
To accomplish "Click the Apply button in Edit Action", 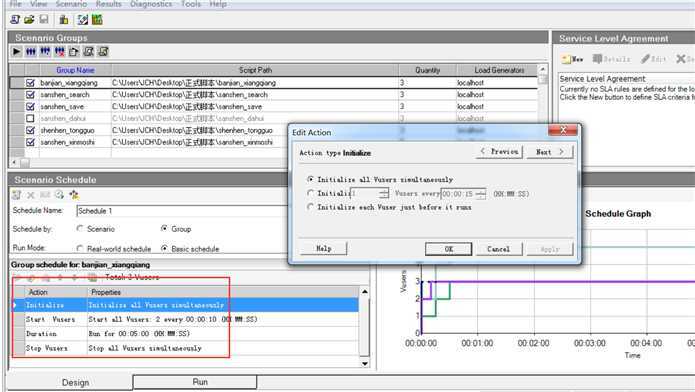I will click(550, 249).
